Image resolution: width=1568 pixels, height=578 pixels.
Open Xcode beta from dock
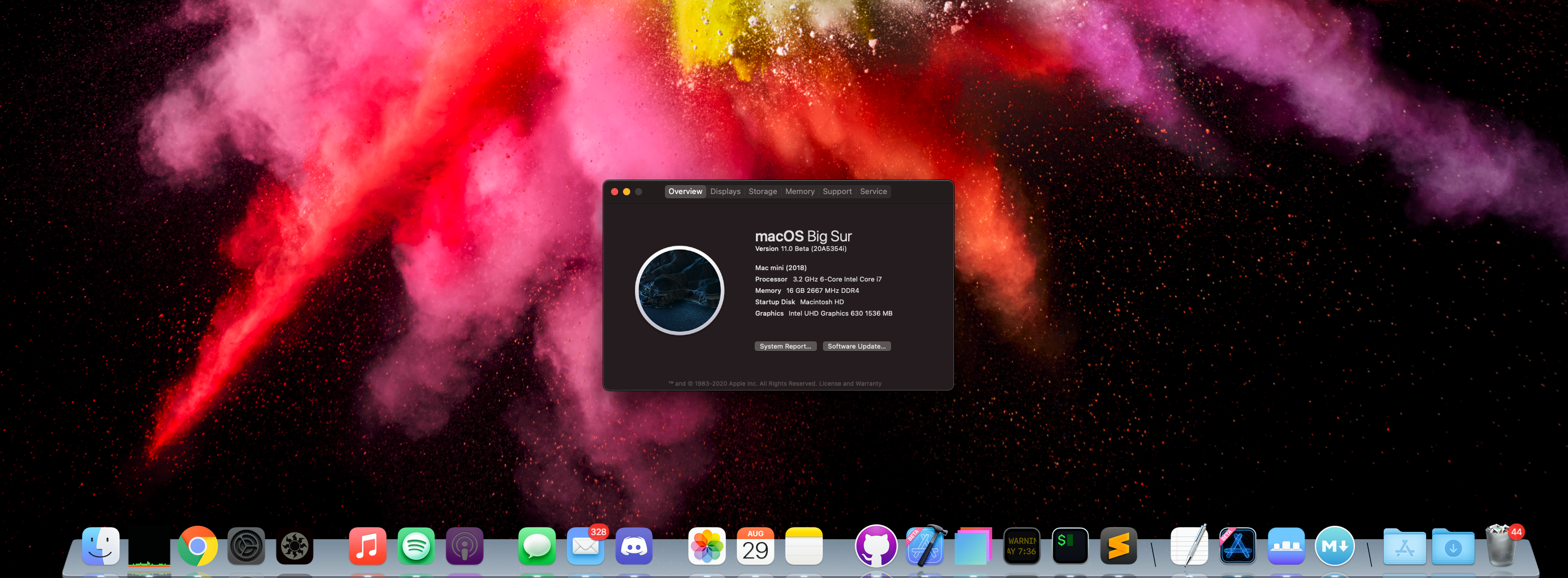point(925,546)
